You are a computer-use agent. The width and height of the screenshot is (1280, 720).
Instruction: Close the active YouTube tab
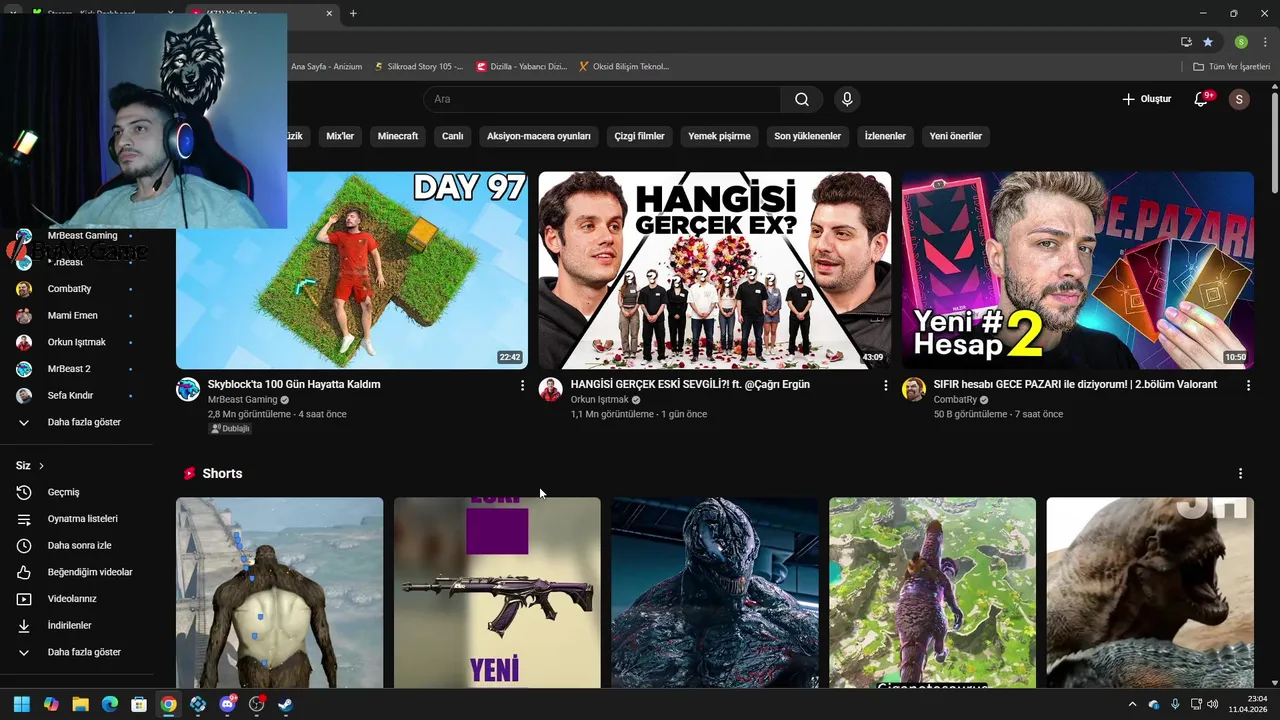coord(330,13)
